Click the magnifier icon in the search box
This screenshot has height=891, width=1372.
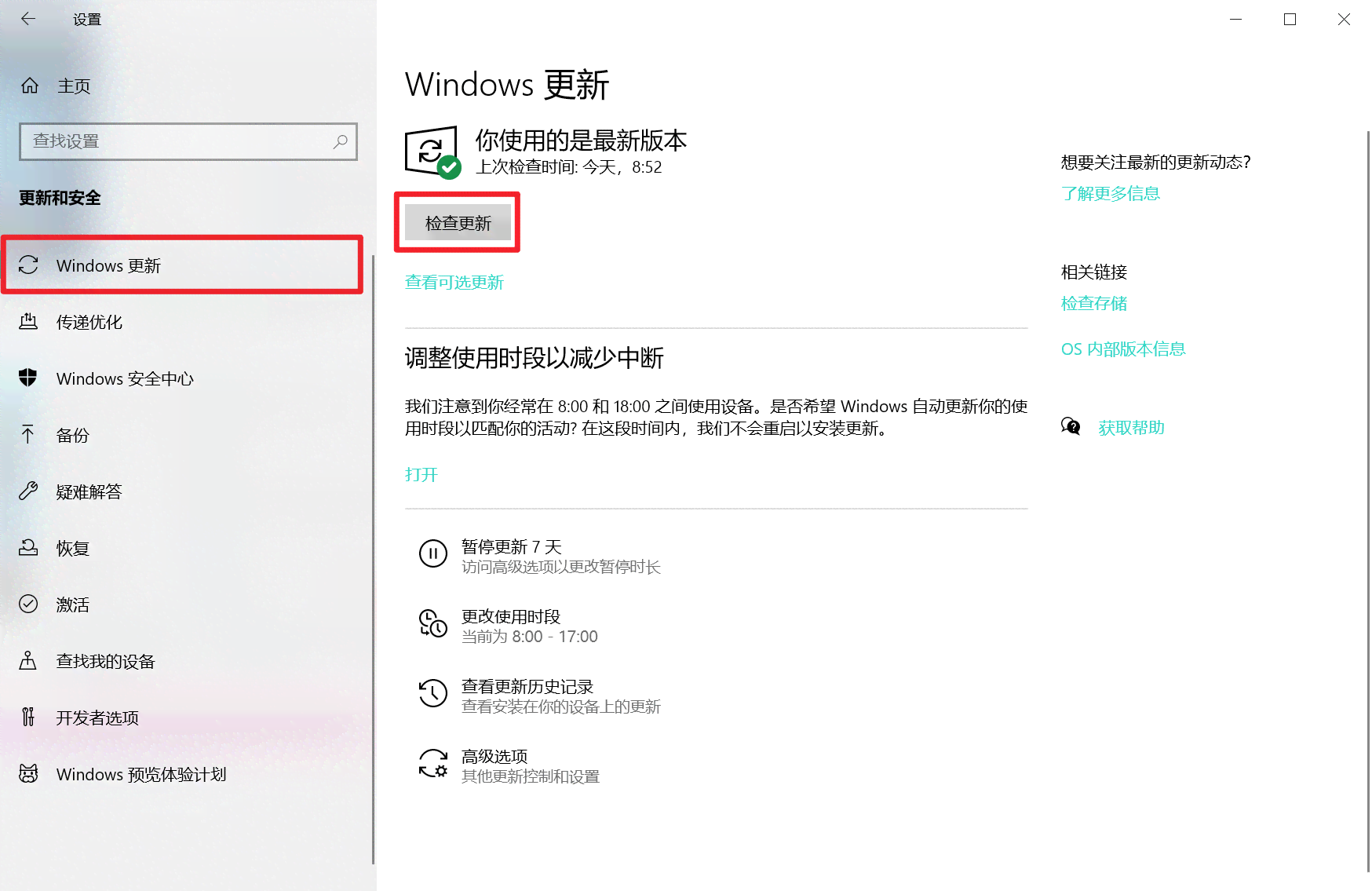pos(340,141)
